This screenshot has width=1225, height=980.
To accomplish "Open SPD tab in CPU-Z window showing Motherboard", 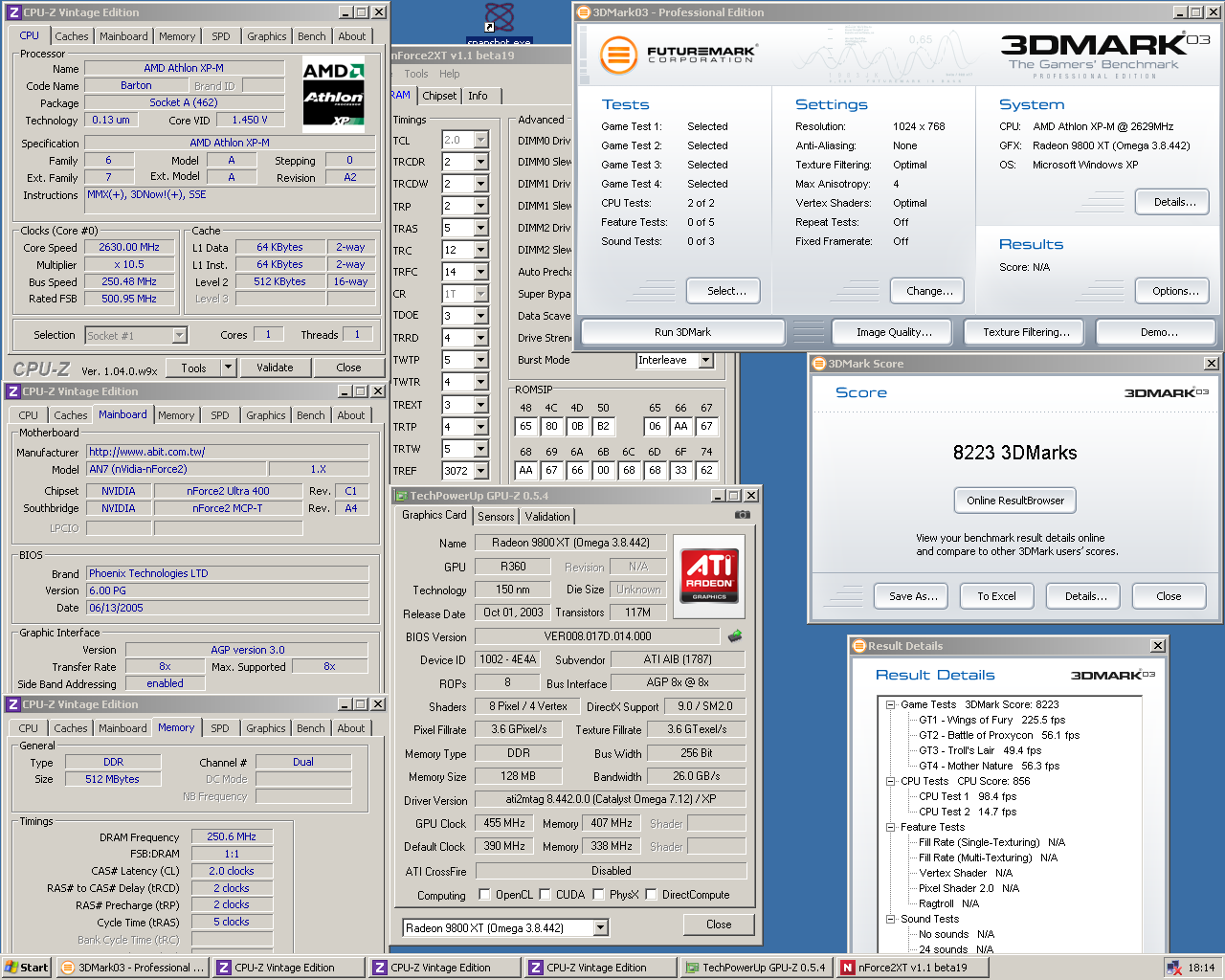I will pos(220,415).
